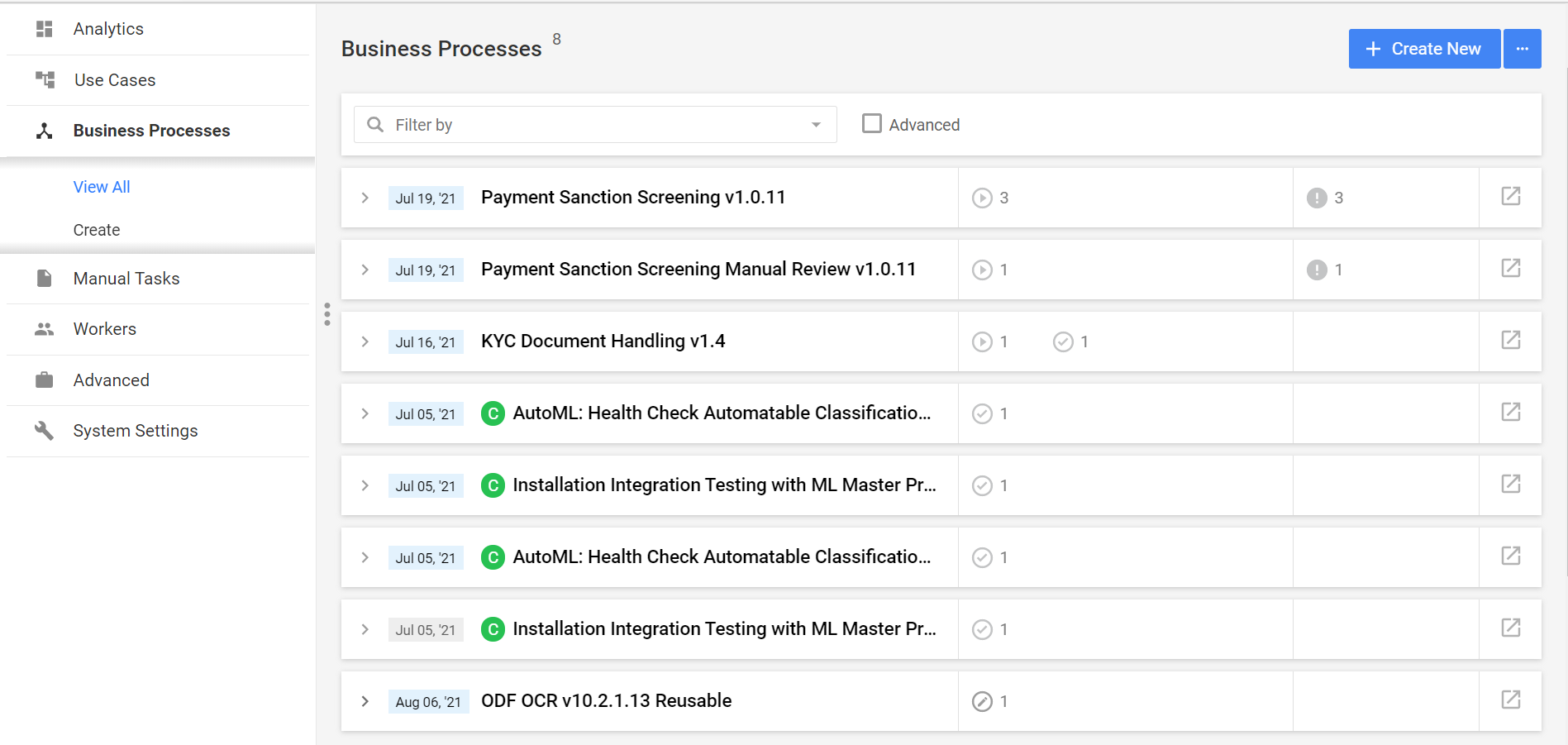The height and width of the screenshot is (745, 1568).
Task: Click the Advanced briefcase icon
Action: click(45, 380)
